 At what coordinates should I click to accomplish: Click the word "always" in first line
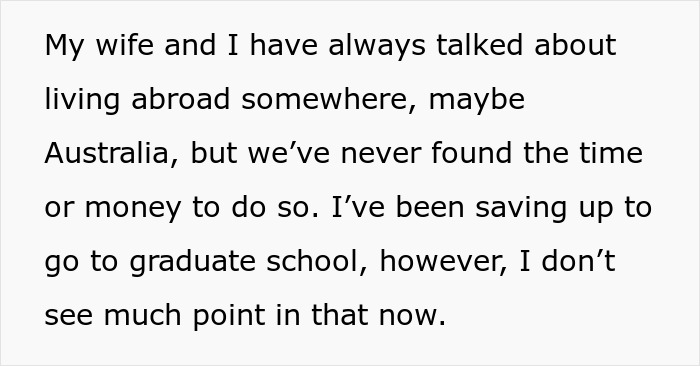[377, 45]
